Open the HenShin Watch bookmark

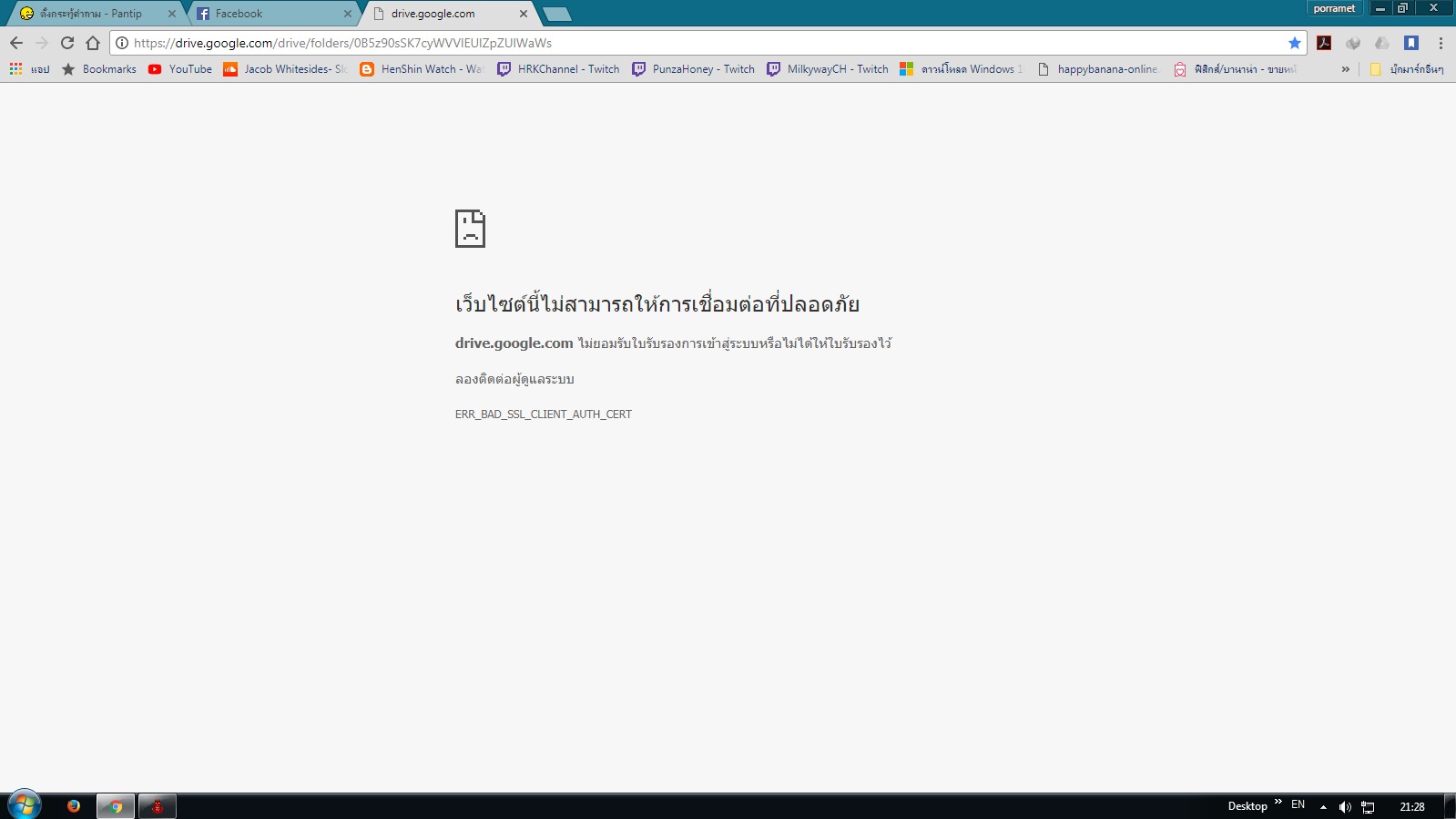(422, 69)
